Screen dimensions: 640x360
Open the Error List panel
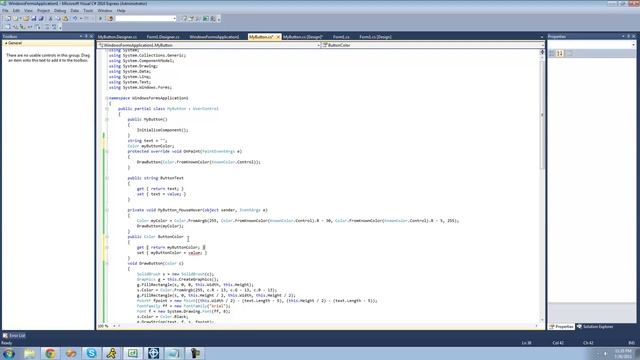click(14, 336)
